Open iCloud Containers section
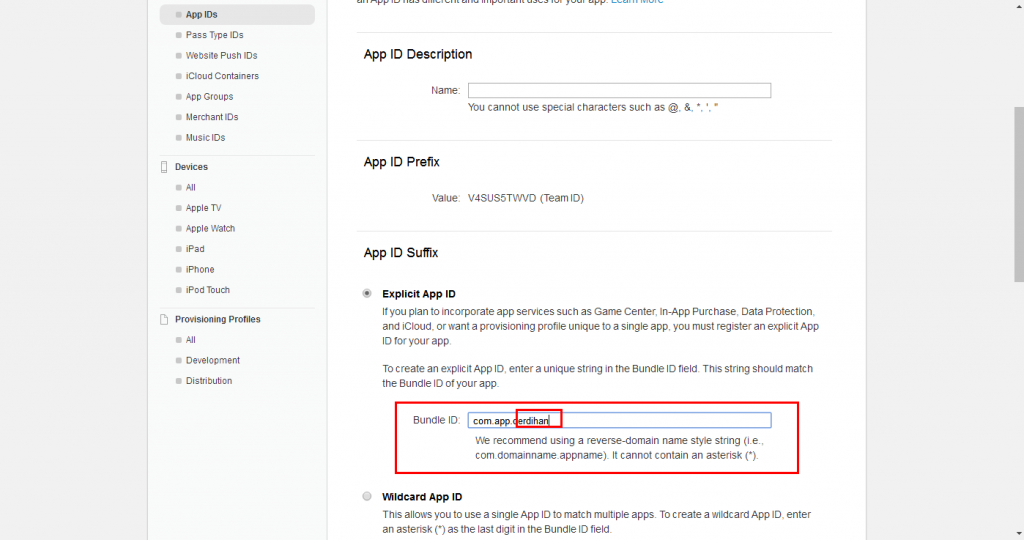This screenshot has width=1024, height=540. [222, 76]
